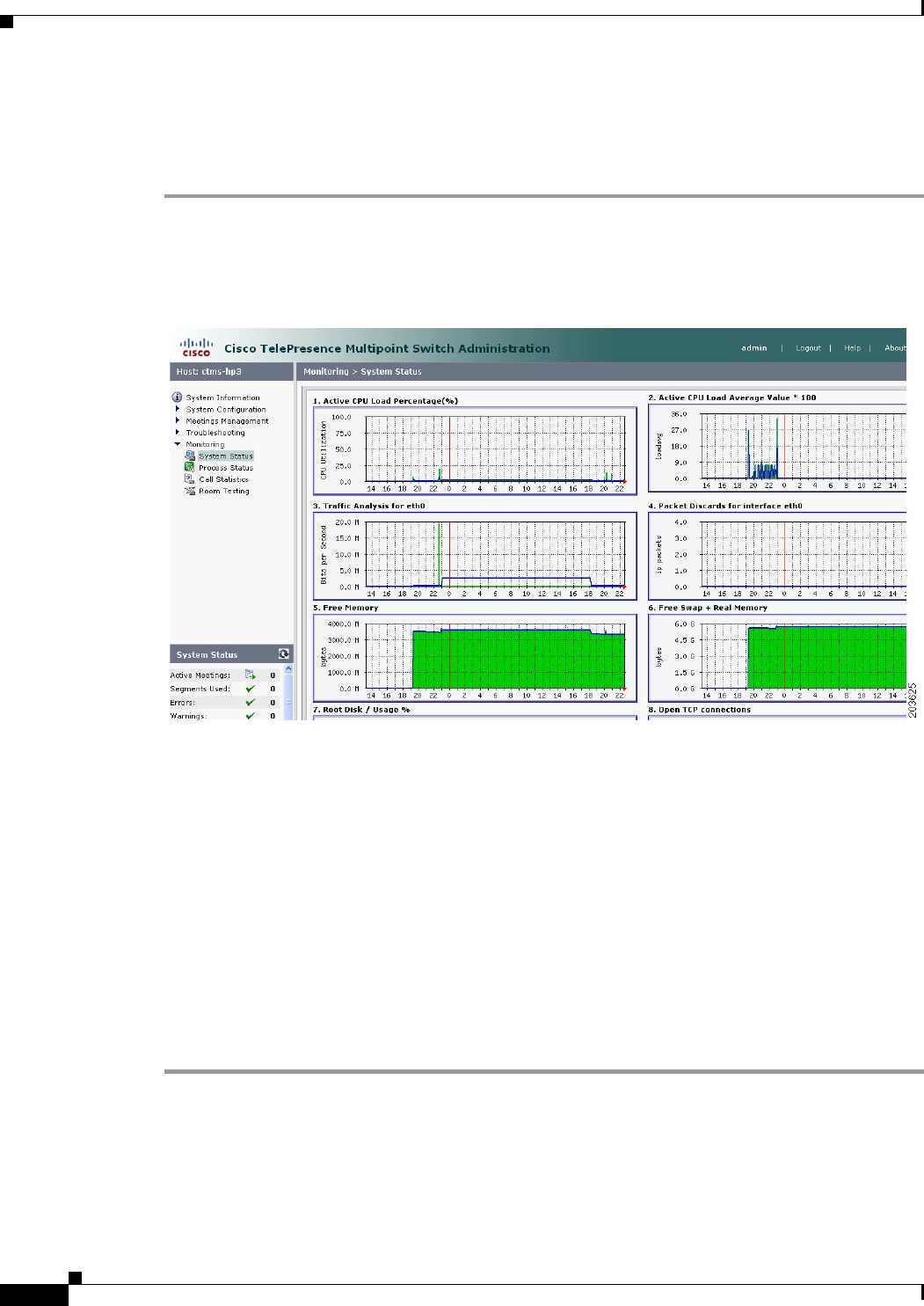Click the '8. Open TCP connections' title

tap(700, 710)
